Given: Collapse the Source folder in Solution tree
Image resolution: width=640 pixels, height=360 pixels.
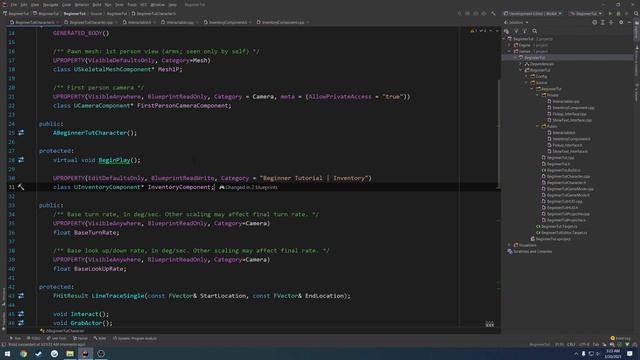Looking at the screenshot, I should click(527, 82).
